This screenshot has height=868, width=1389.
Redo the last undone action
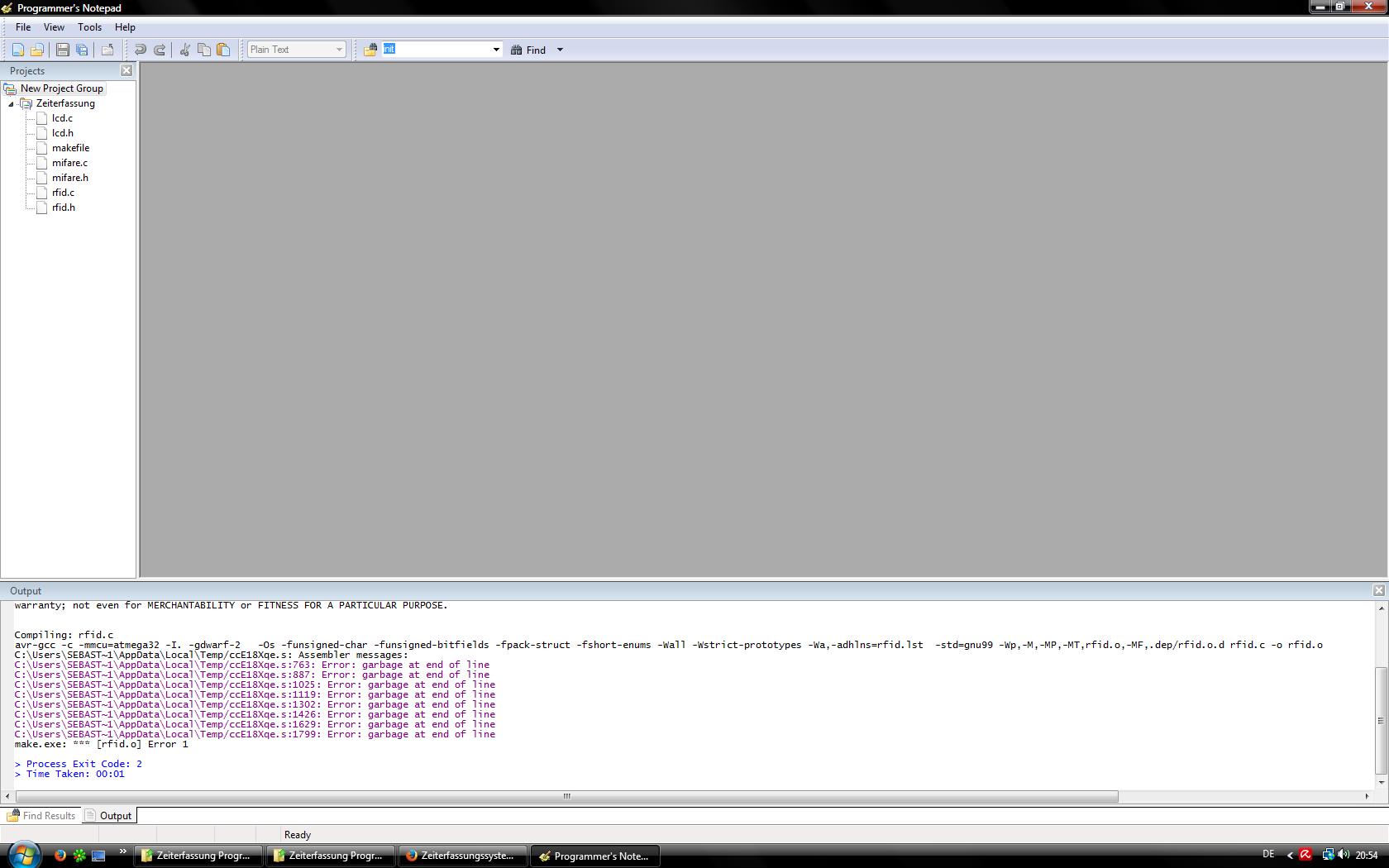tap(160, 50)
